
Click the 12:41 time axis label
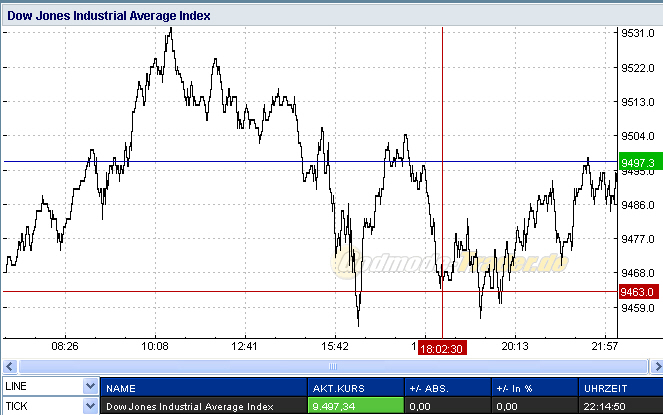[x=244, y=346]
